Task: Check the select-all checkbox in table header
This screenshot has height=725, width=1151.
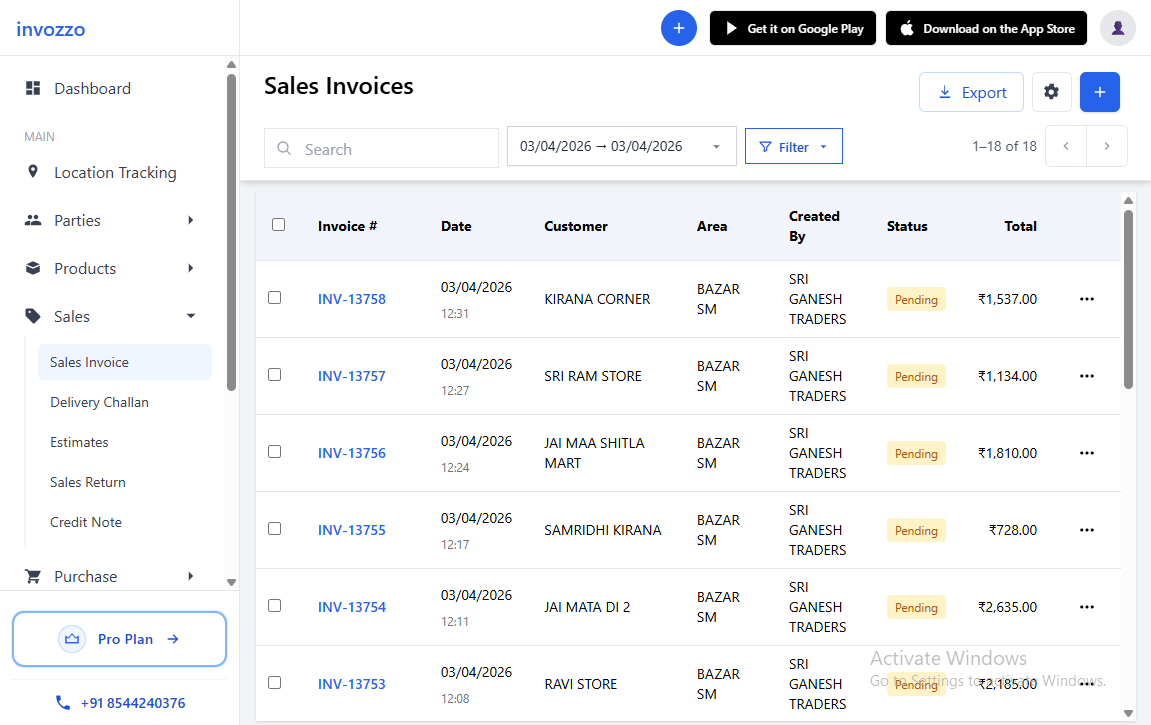Action: click(279, 224)
